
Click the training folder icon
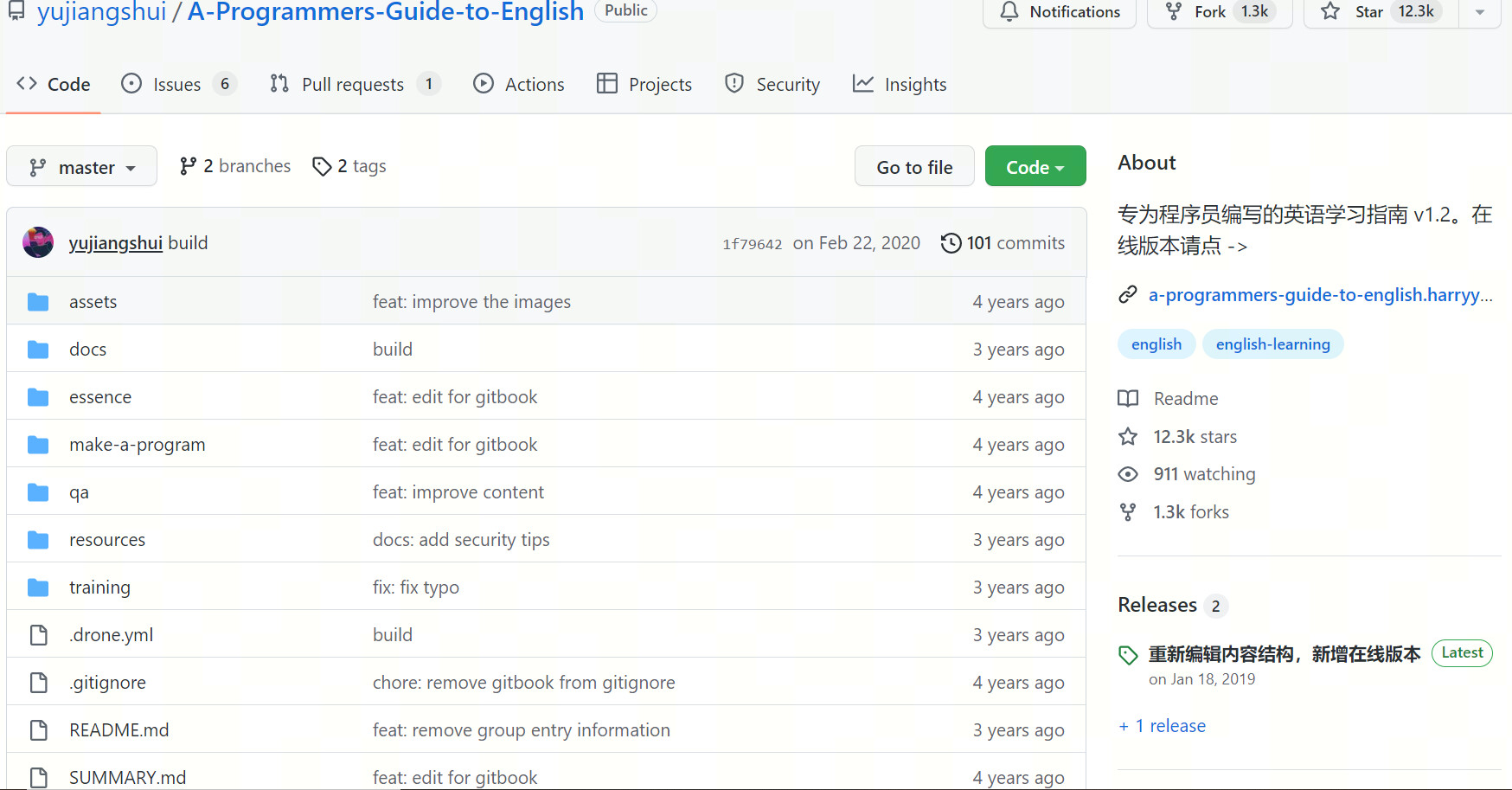coord(38,588)
